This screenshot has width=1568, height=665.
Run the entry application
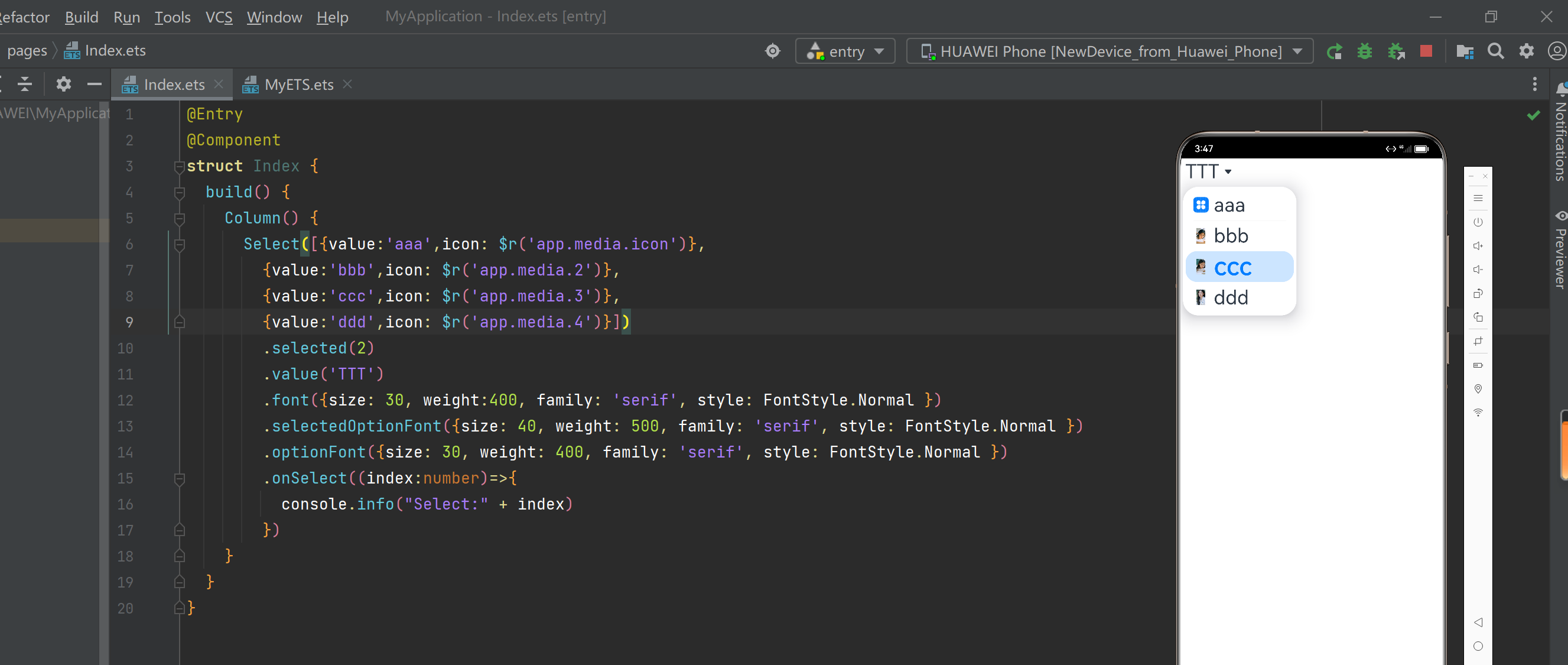pos(1335,51)
